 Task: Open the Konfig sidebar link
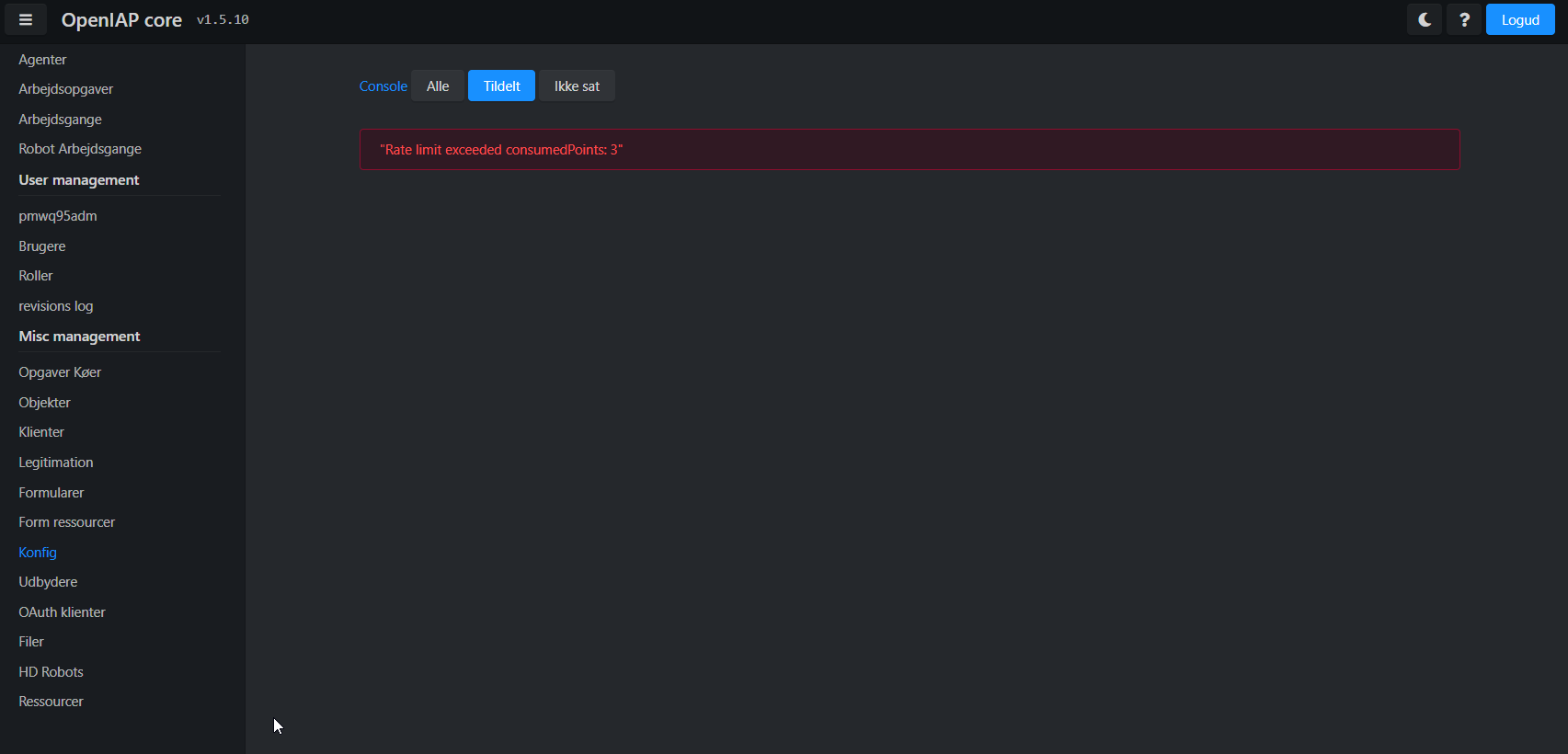click(x=38, y=553)
